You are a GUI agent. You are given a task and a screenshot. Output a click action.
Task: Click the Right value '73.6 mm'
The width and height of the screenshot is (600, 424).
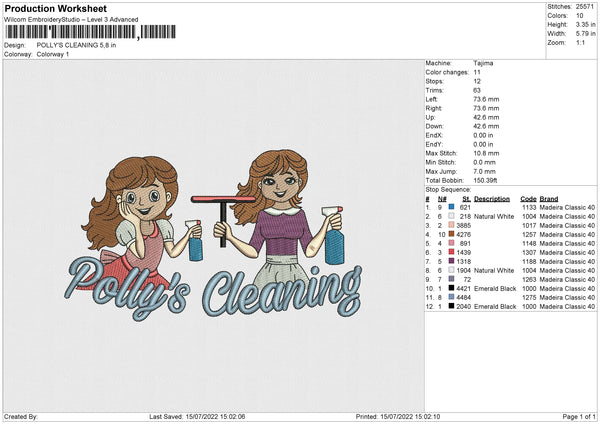click(486, 108)
